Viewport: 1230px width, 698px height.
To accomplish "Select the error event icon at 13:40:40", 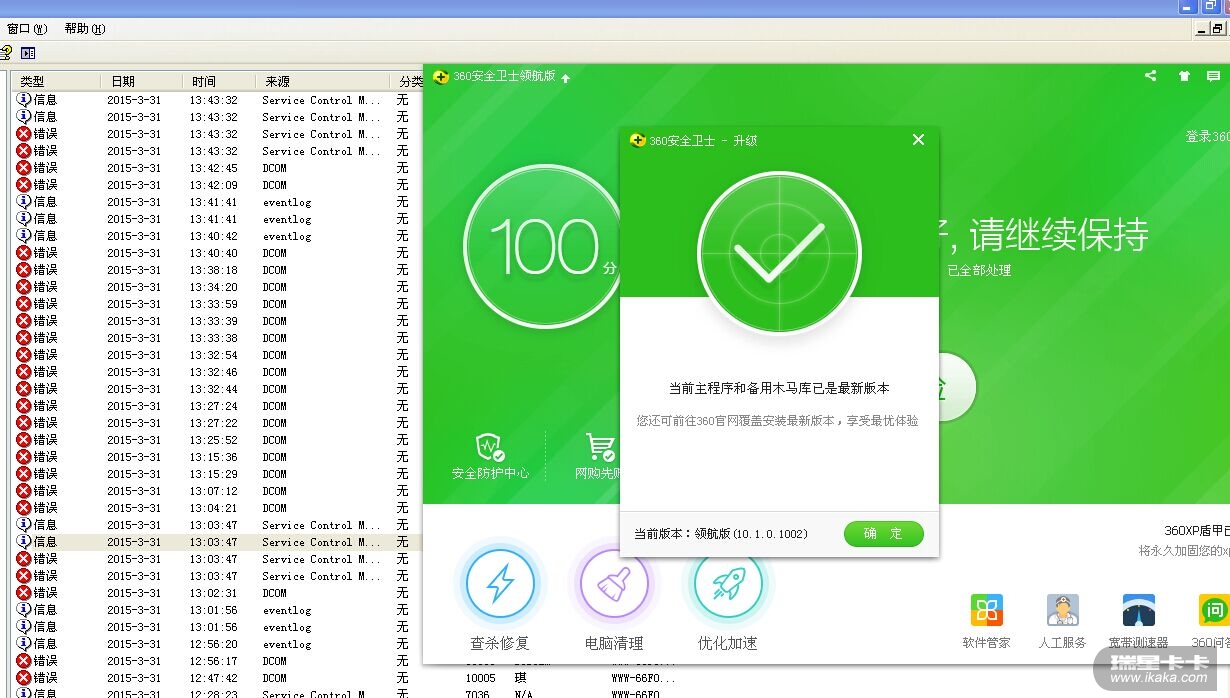I will (24, 253).
